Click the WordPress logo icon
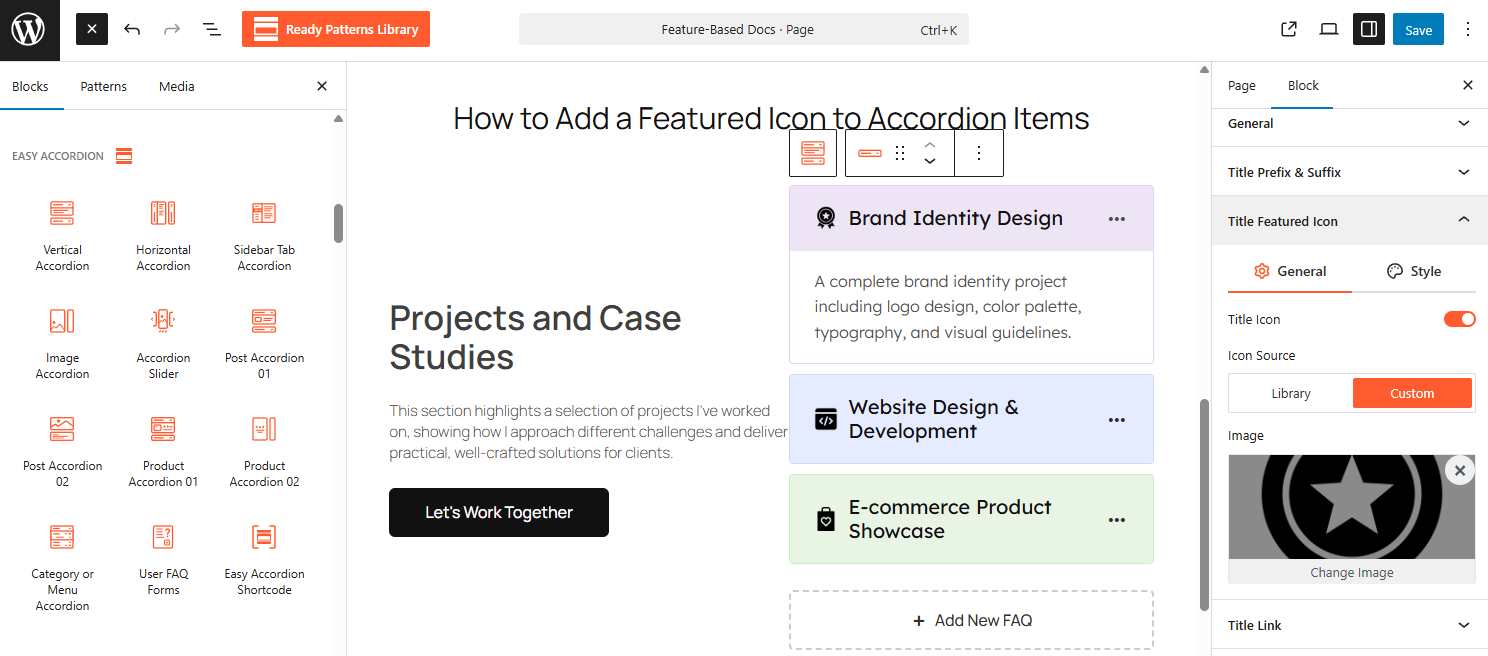Viewport: 1488px width, 656px height. (x=30, y=30)
